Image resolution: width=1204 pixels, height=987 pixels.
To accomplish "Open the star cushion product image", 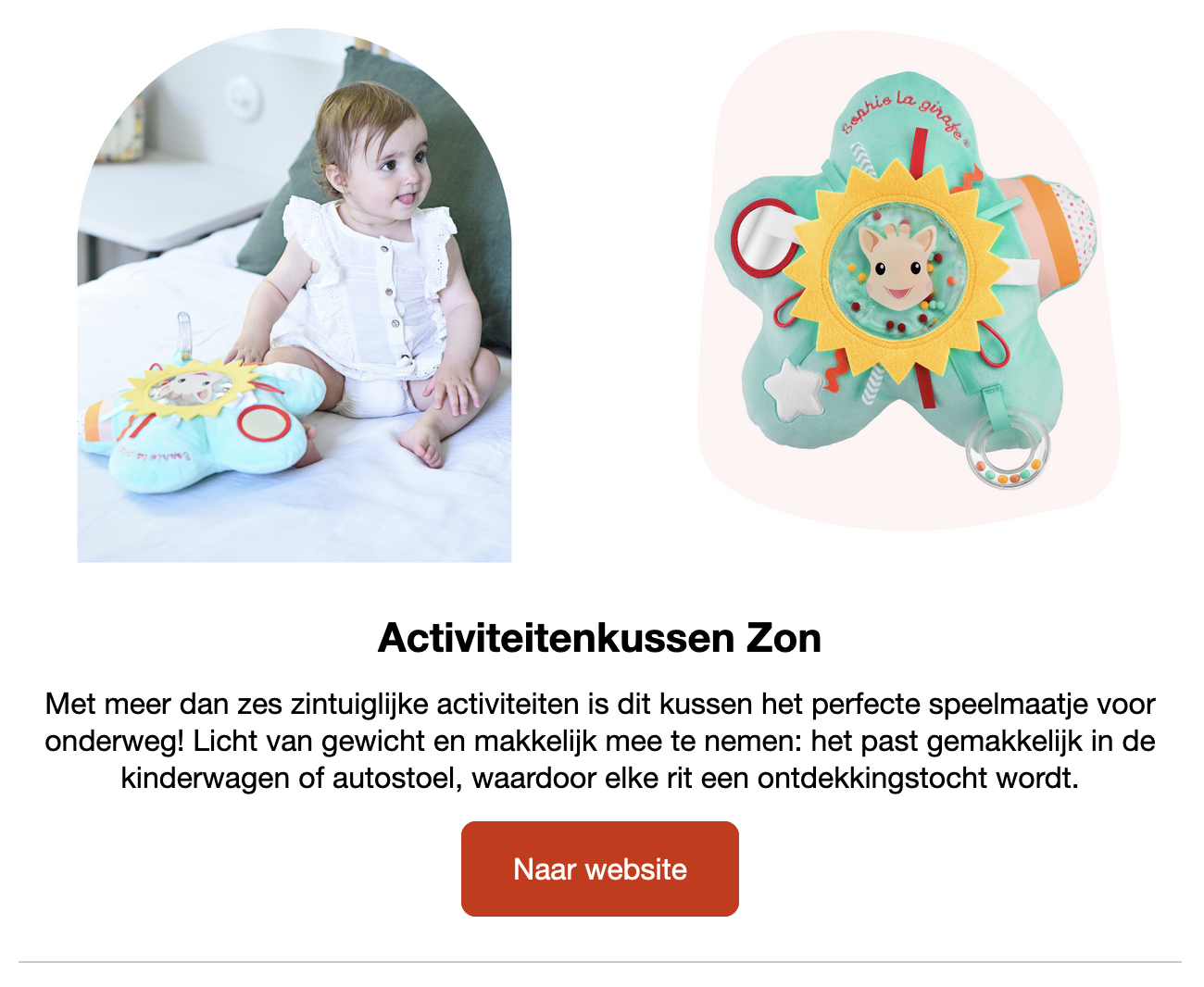I will click(909, 281).
